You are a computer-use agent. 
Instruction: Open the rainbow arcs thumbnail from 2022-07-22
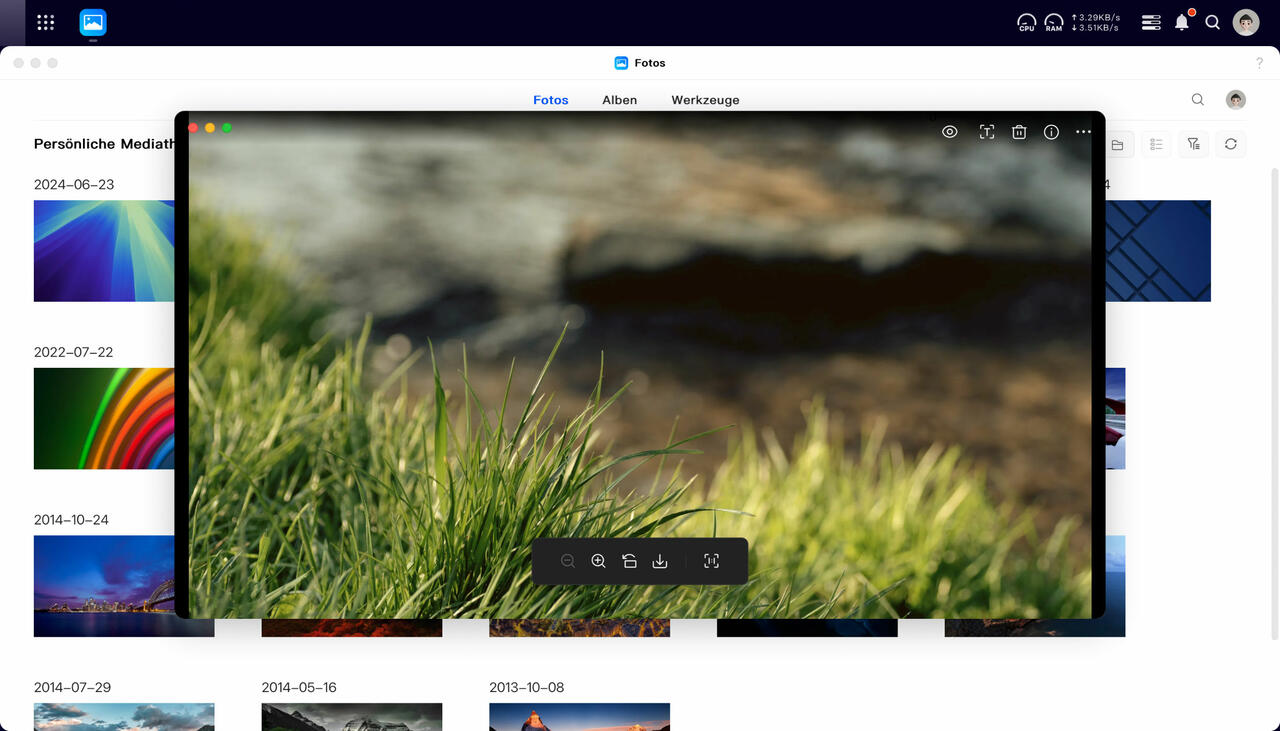point(104,418)
